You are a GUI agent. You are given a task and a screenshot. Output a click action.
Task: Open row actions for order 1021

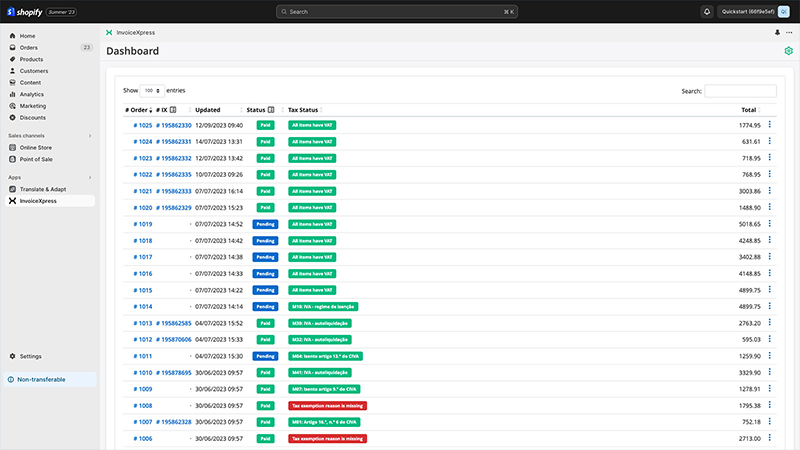click(769, 191)
